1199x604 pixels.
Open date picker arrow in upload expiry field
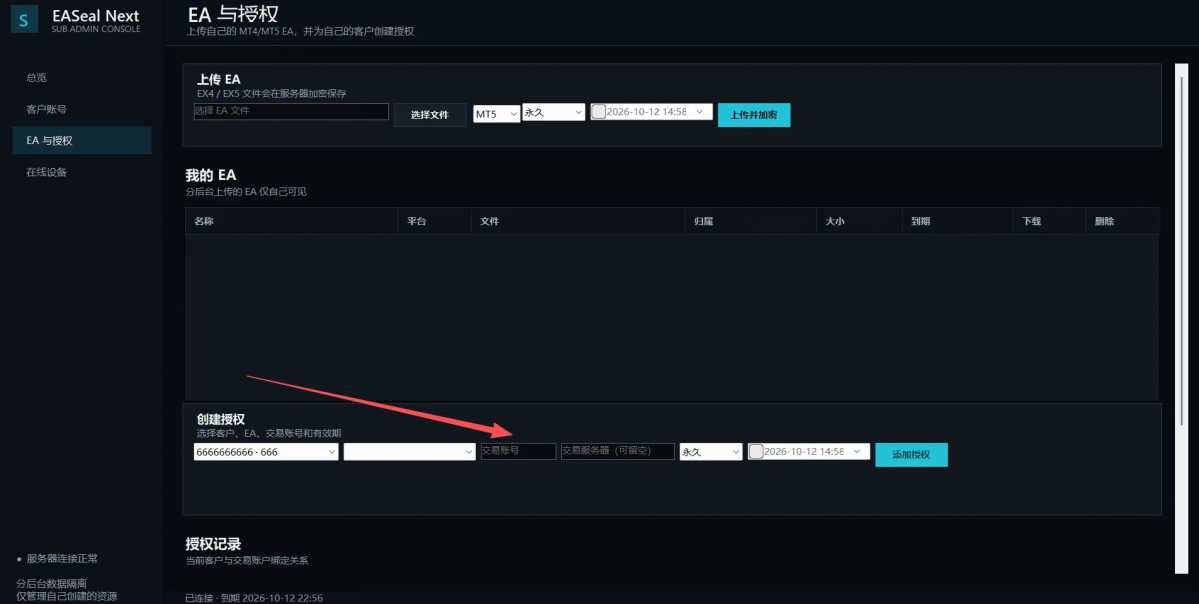coord(700,112)
